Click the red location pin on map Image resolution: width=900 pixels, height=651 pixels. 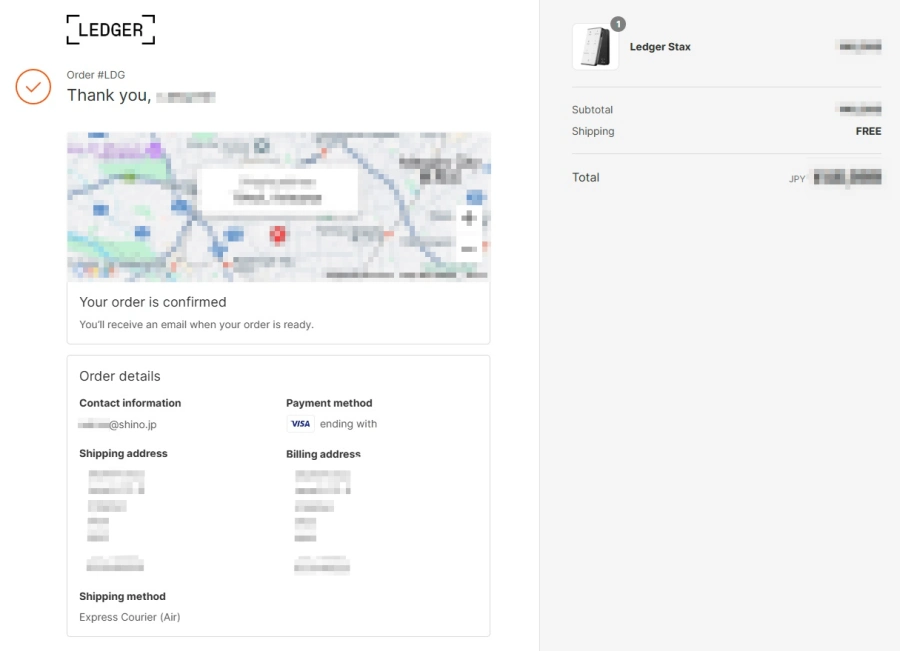point(278,235)
